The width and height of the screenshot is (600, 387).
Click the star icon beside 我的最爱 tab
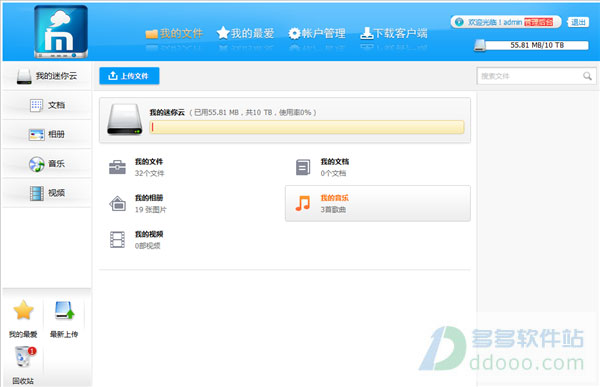click(x=223, y=33)
